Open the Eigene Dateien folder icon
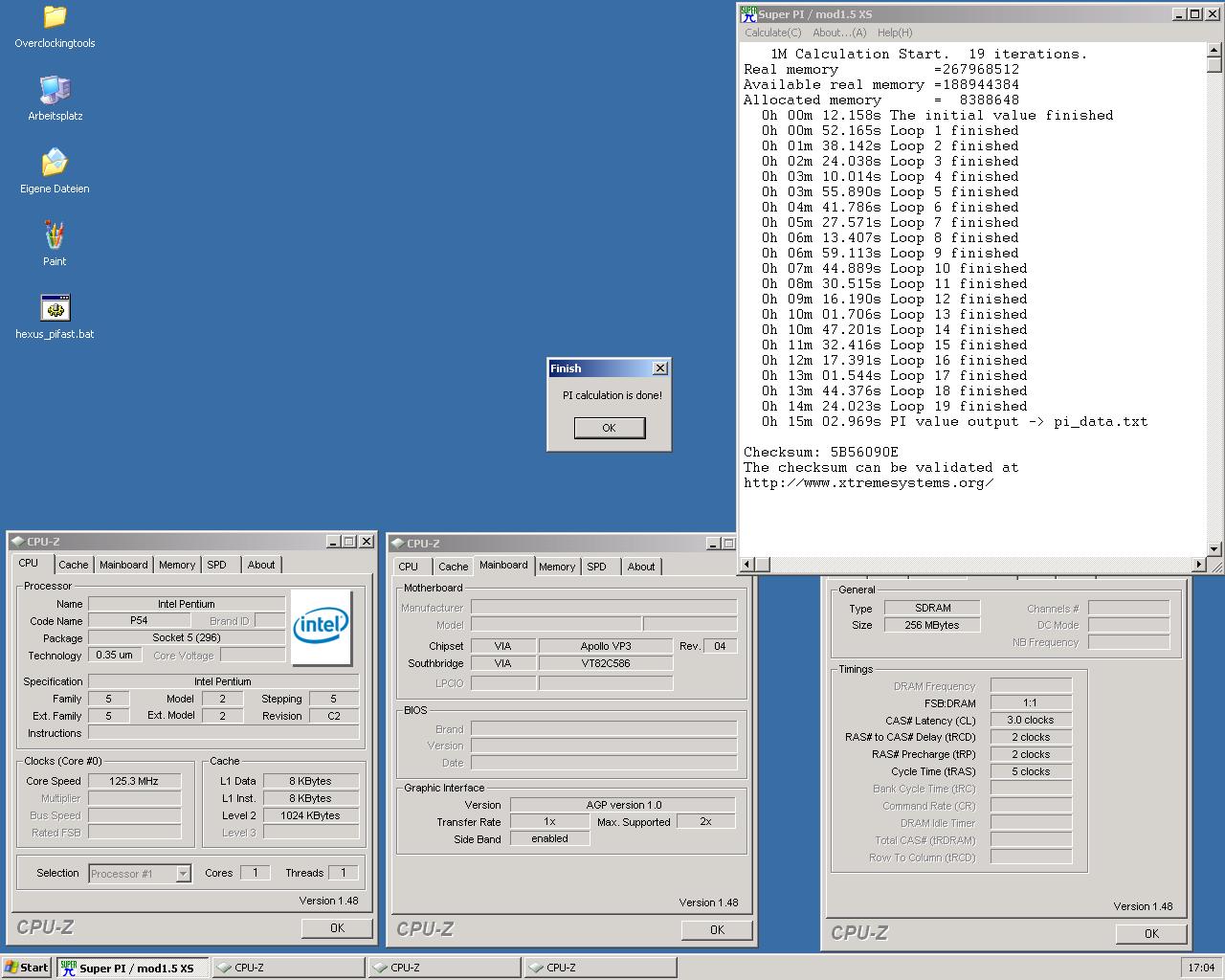 coord(55,171)
